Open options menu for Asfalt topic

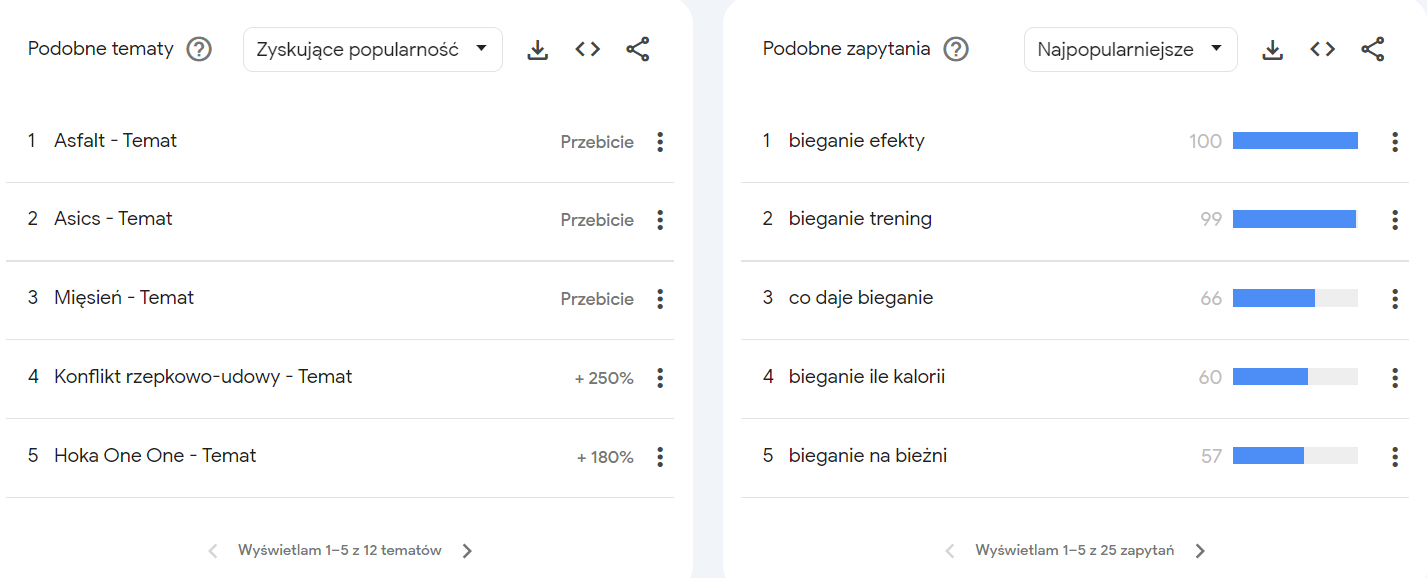click(x=660, y=142)
